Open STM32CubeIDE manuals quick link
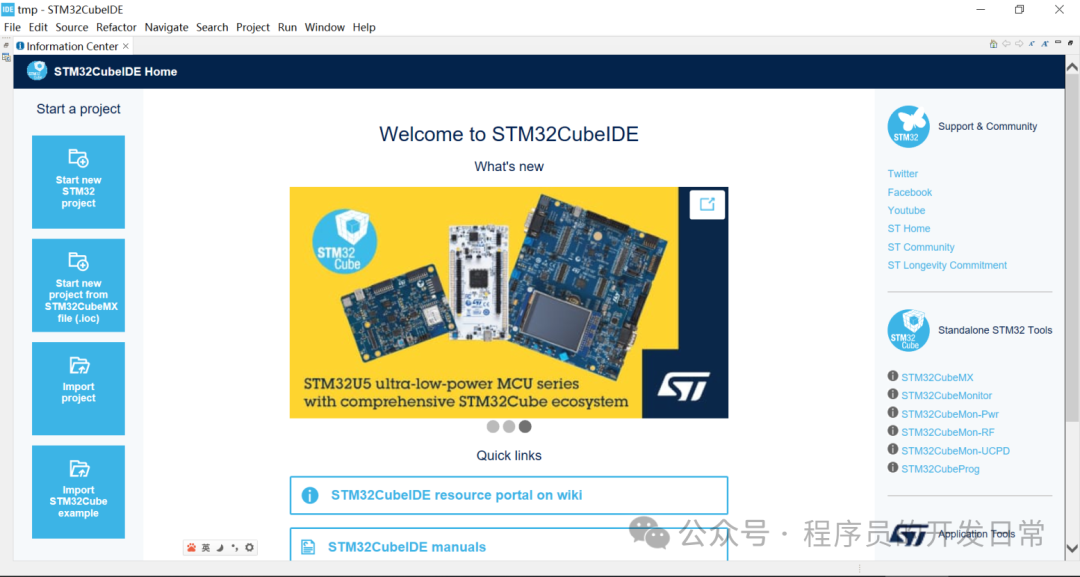The height and width of the screenshot is (577, 1080). 509,545
